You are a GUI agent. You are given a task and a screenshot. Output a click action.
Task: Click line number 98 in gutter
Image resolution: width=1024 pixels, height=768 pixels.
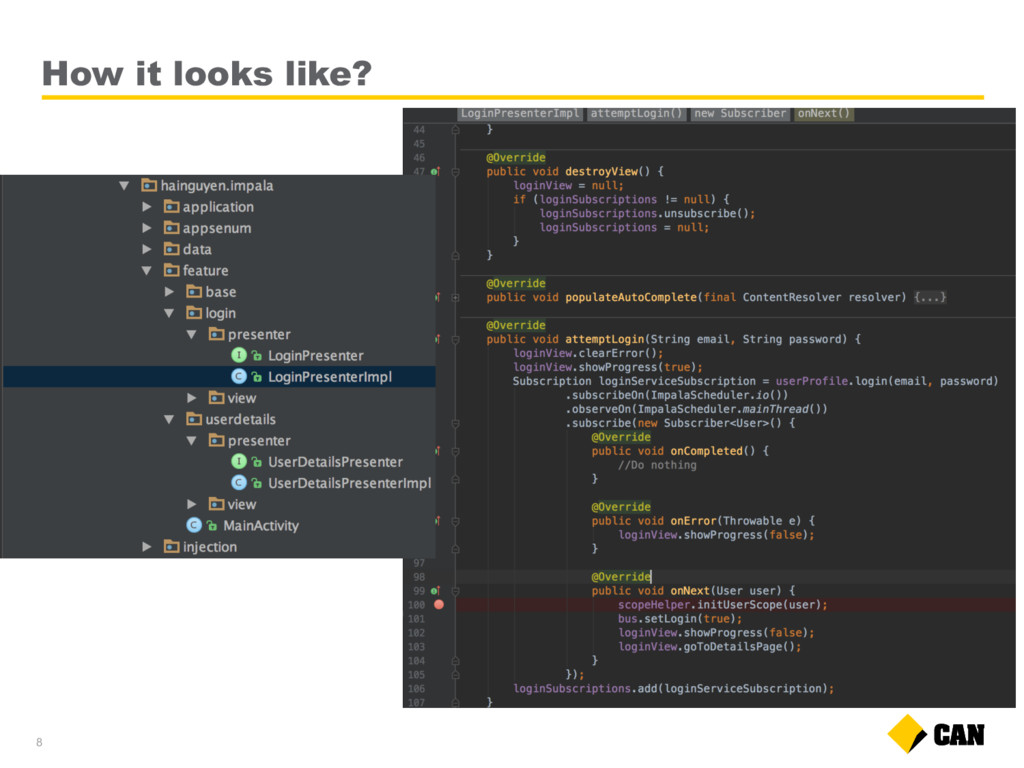click(x=419, y=577)
